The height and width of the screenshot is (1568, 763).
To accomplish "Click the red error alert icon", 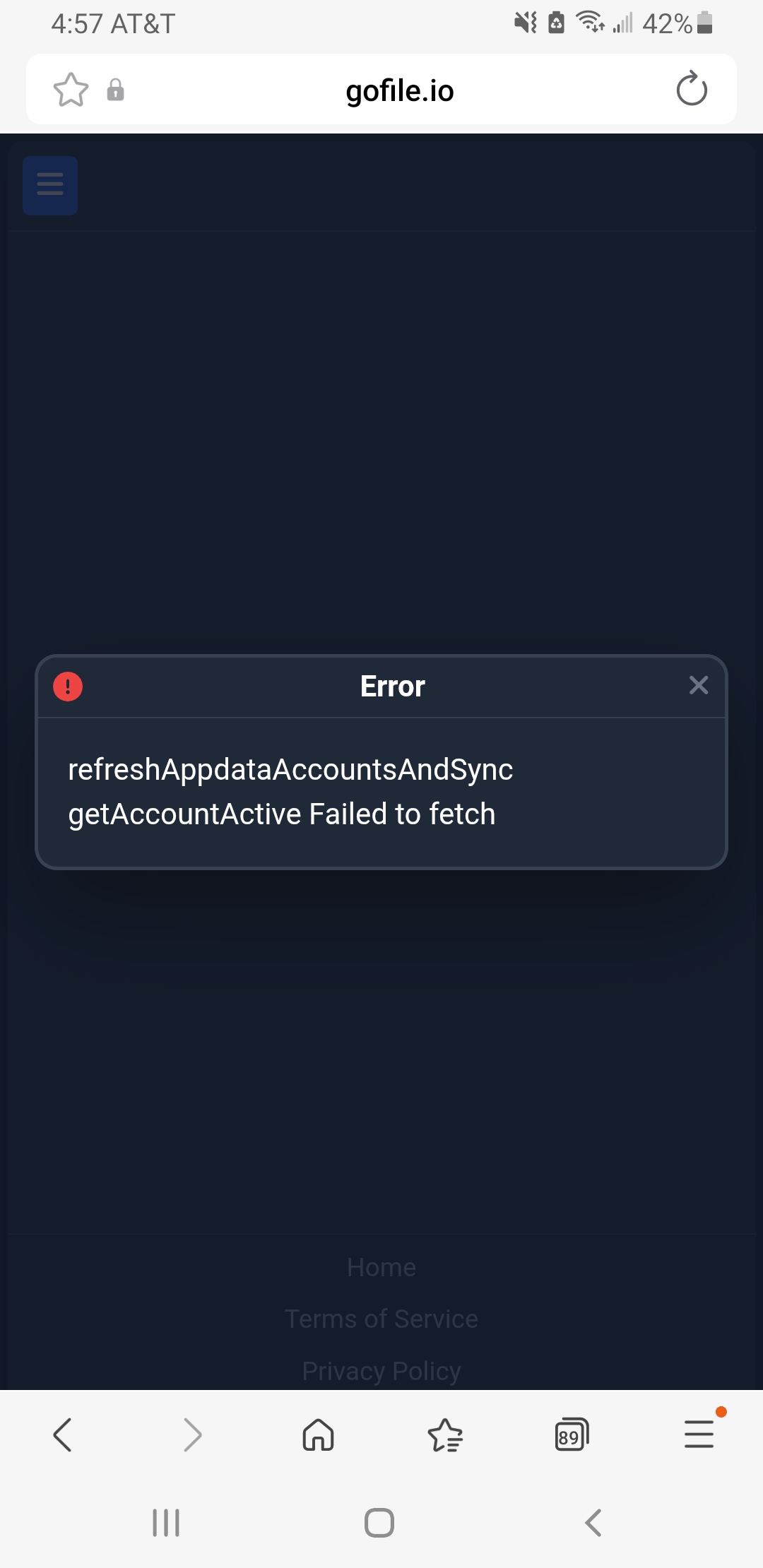I will (68, 686).
